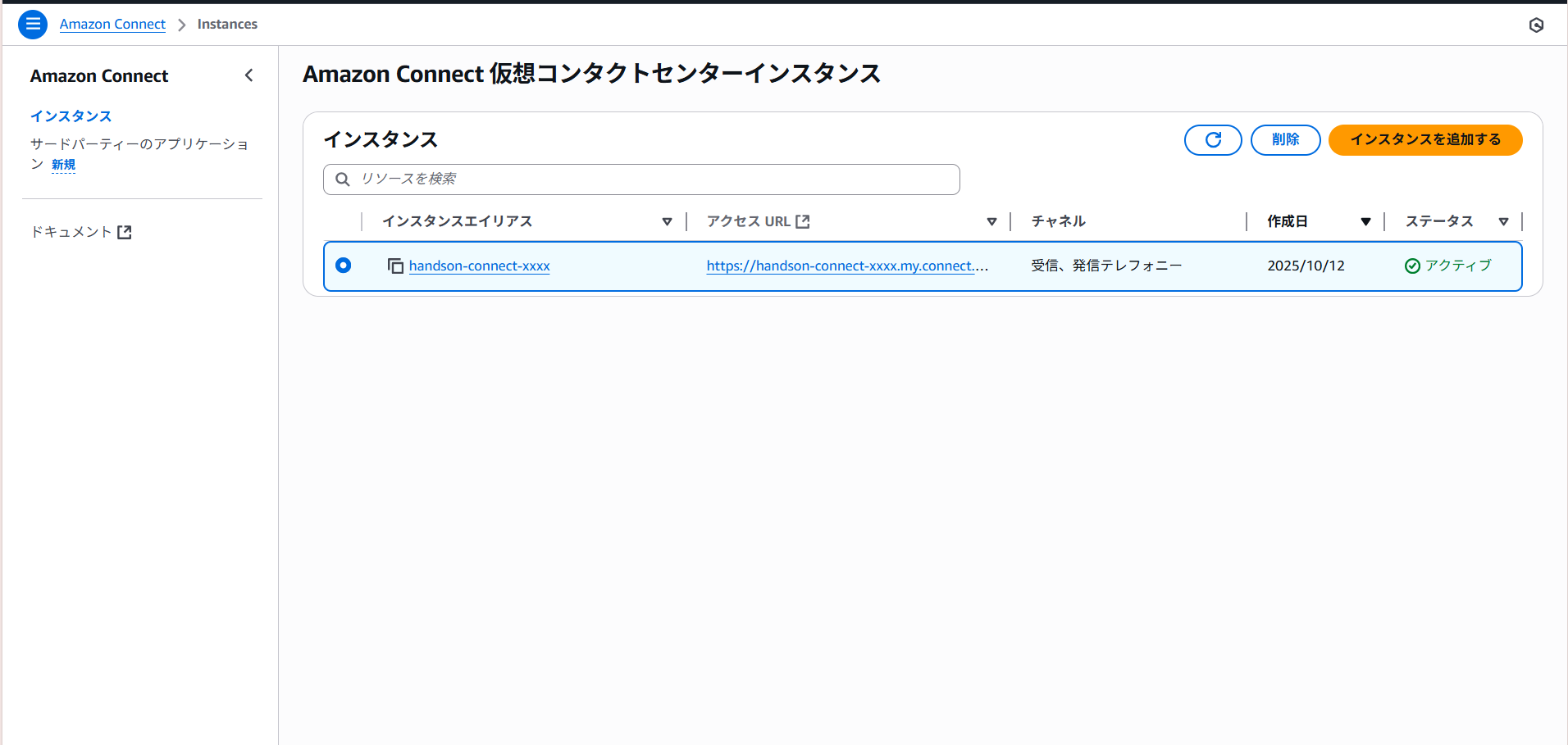The width and height of the screenshot is (1568, 745).
Task: Select the handson-connect-xxxx radio button
Action: tap(344, 265)
